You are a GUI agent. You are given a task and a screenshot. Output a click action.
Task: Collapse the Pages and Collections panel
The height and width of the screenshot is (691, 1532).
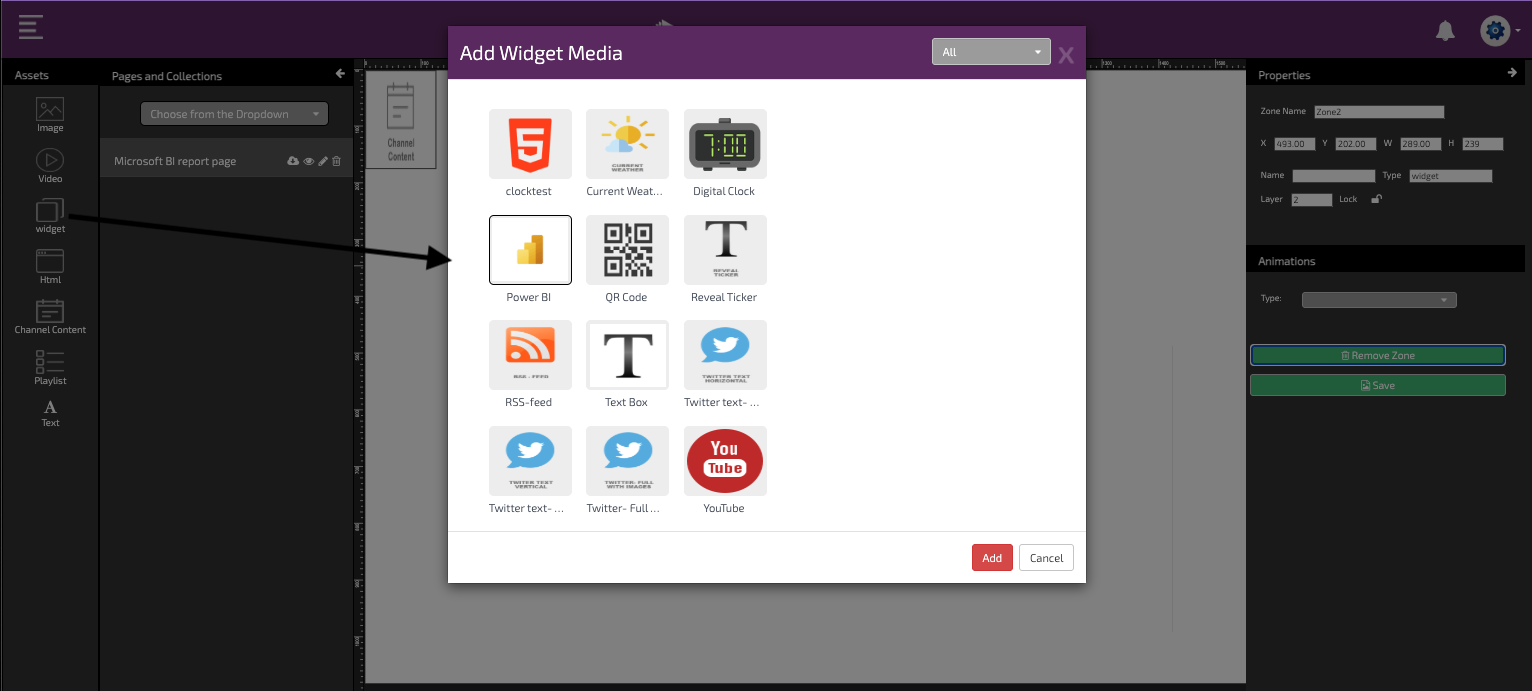(x=340, y=73)
